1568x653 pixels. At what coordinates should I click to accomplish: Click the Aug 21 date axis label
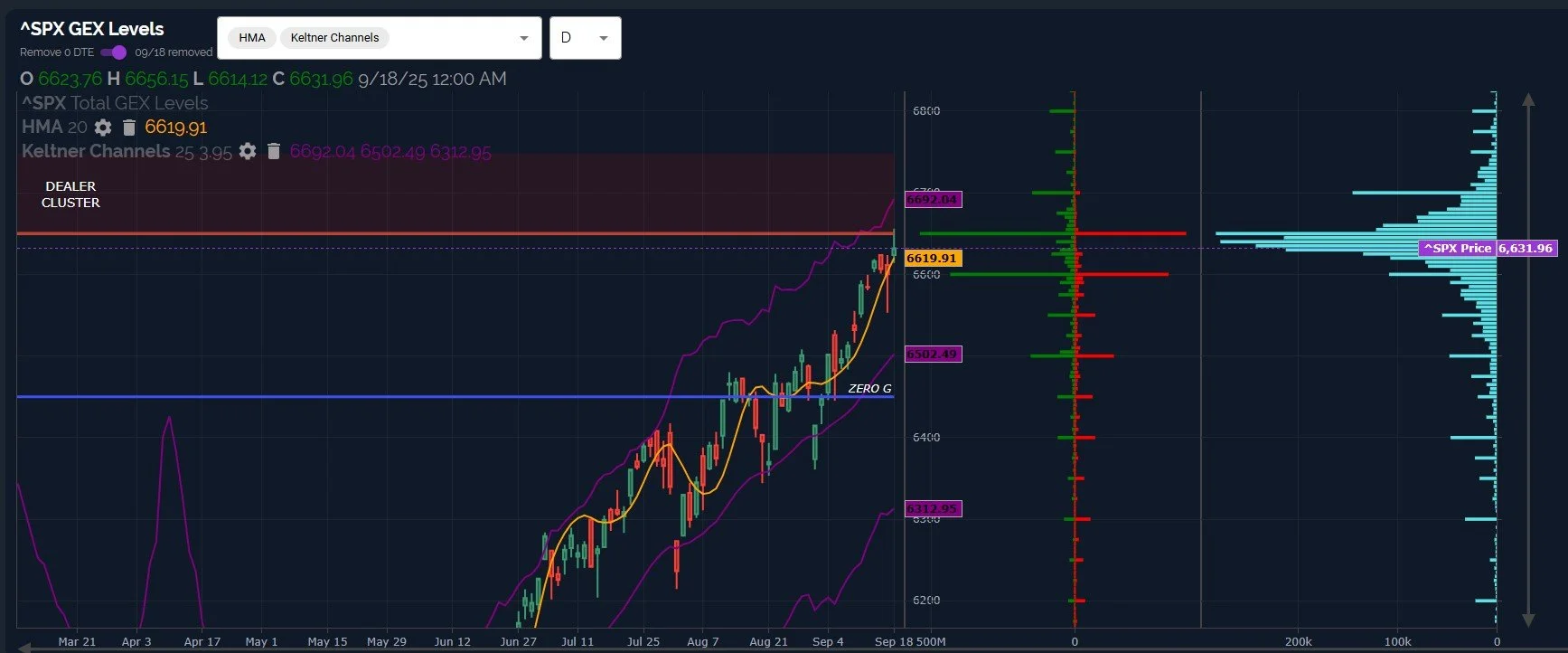pos(768,641)
